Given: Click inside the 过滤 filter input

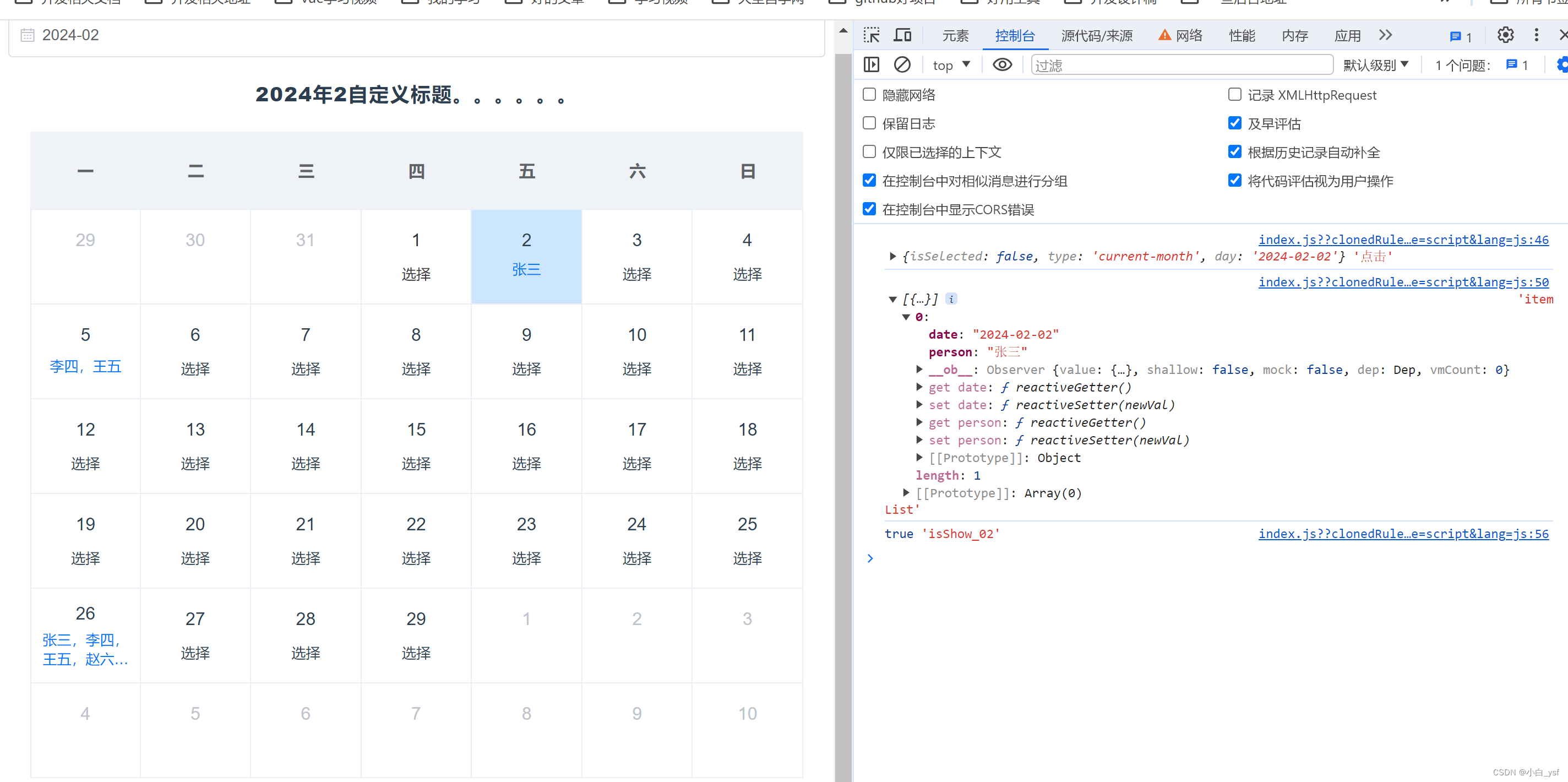Looking at the screenshot, I should pyautogui.click(x=1182, y=65).
